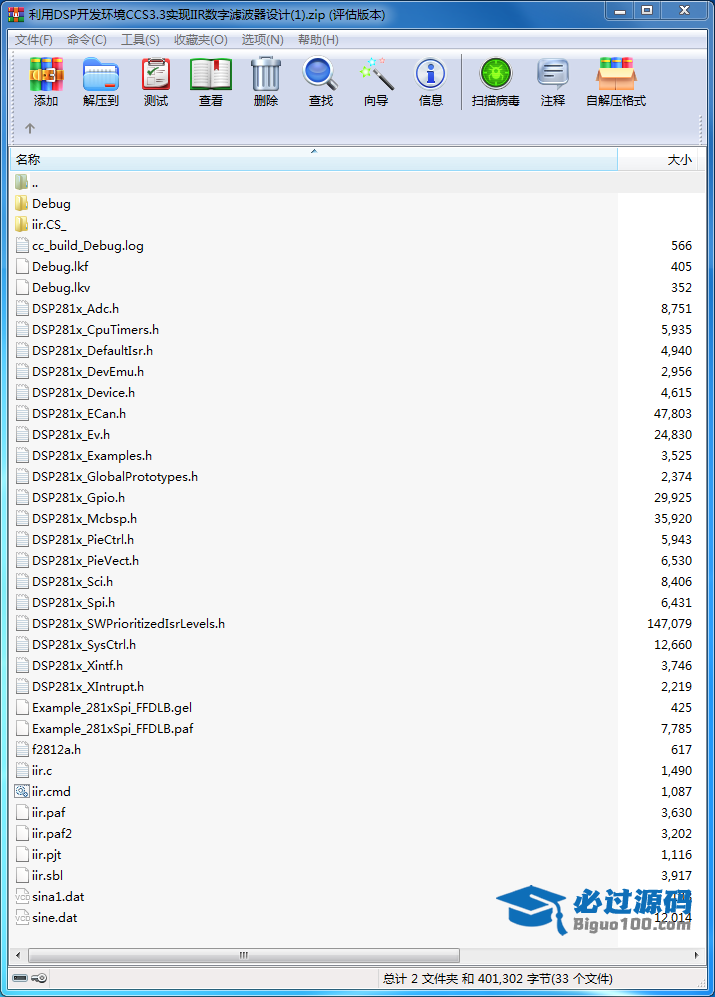Select the iir.cmd file icon
This screenshot has width=715, height=997.
click(22, 792)
